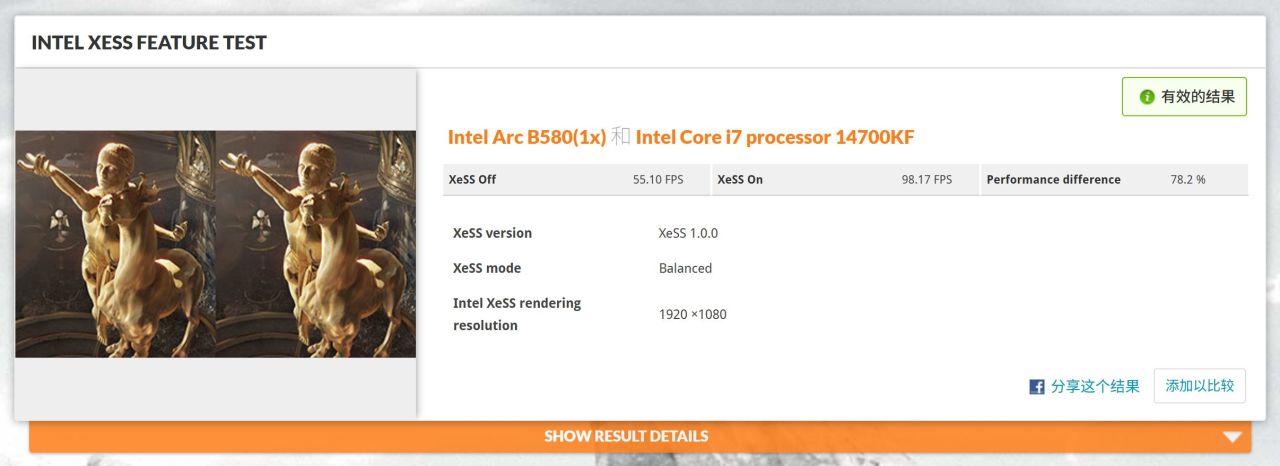The width and height of the screenshot is (1280, 466).
Task: Select the XeSS Off label
Action: click(x=473, y=180)
